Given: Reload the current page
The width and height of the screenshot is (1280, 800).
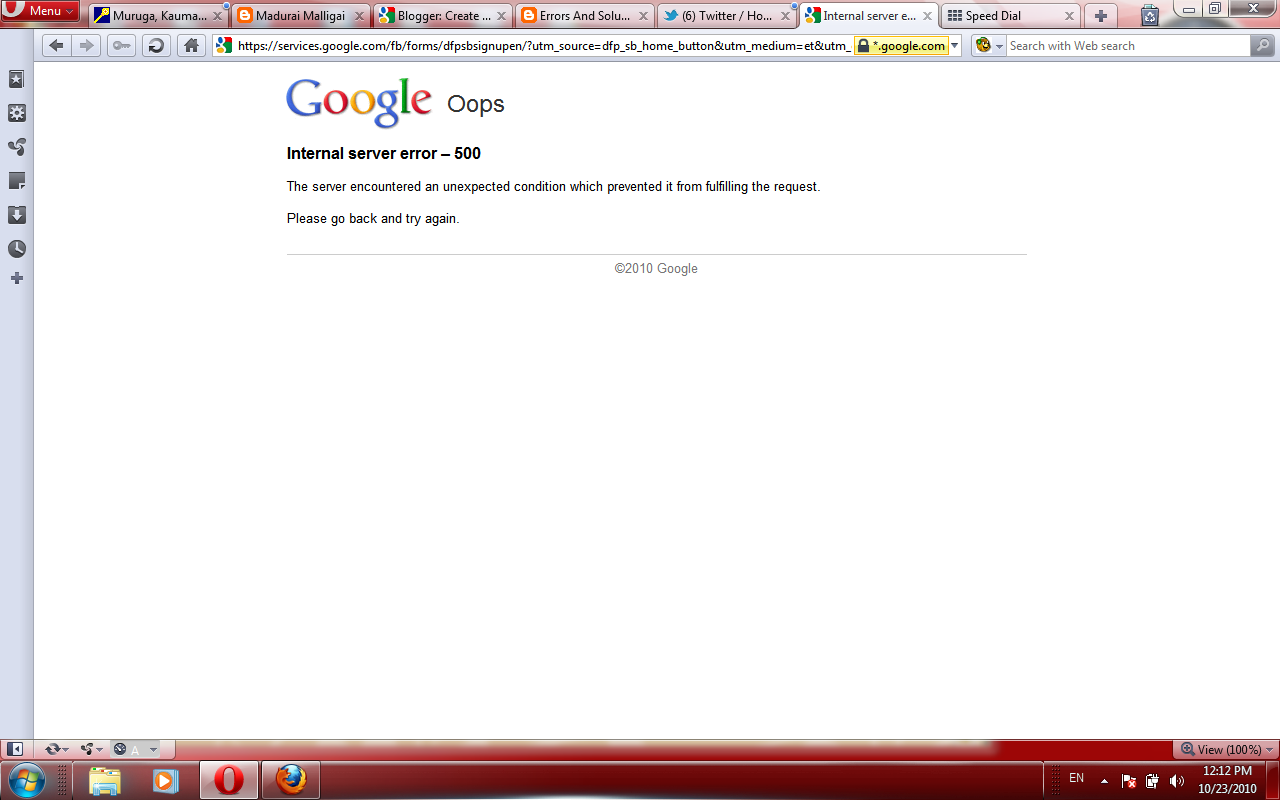Looking at the screenshot, I should coord(156,45).
